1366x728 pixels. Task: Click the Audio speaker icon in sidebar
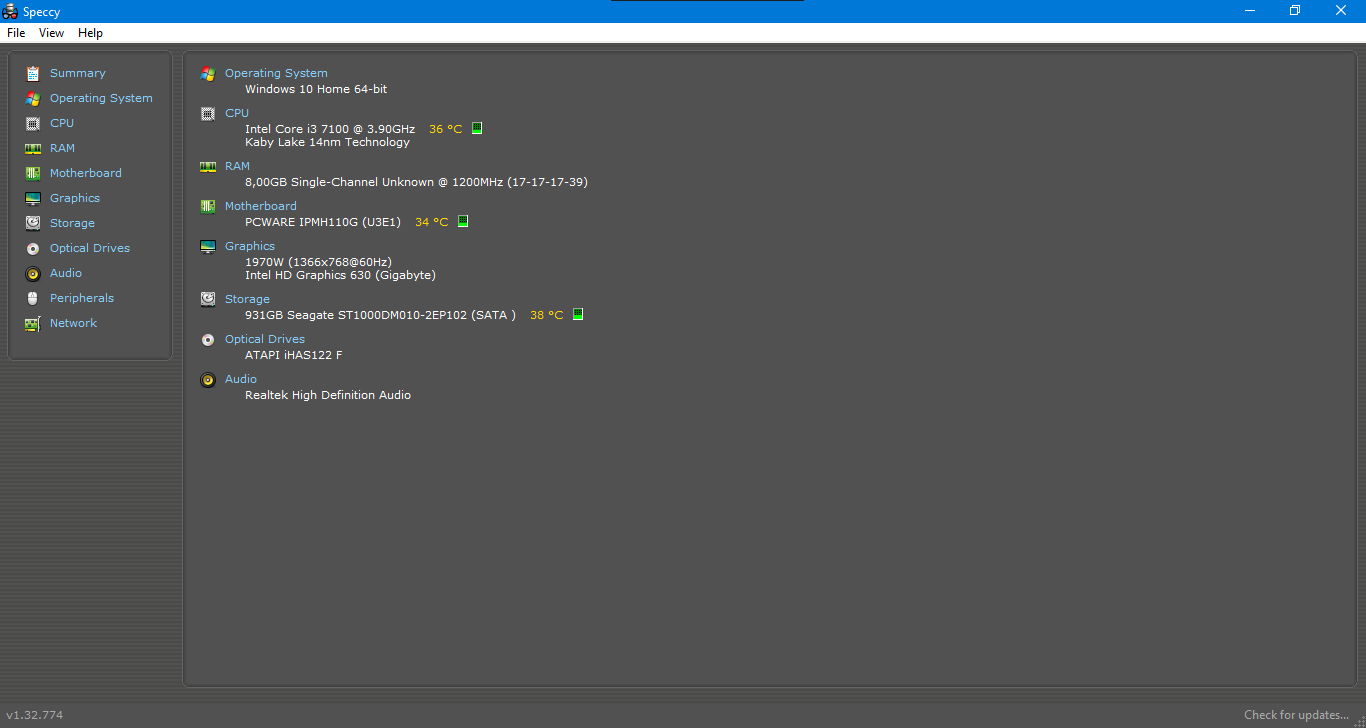[x=33, y=273]
